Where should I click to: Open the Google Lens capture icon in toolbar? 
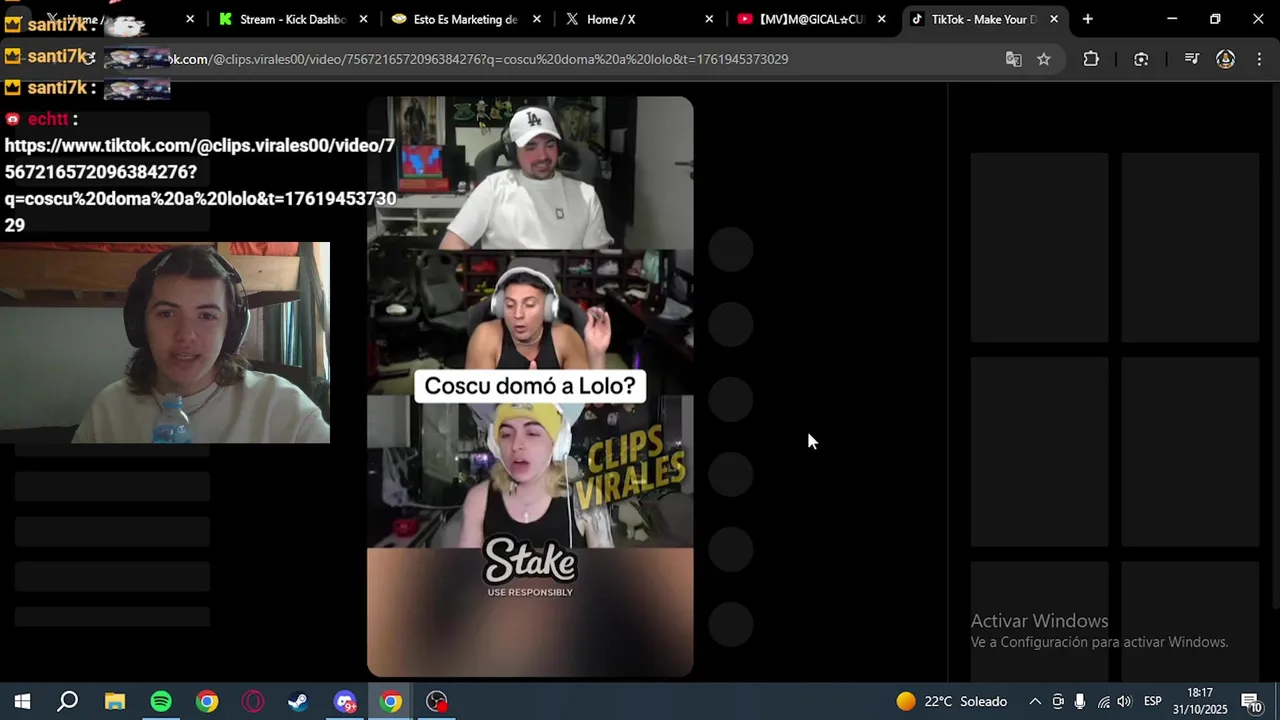click(1141, 59)
